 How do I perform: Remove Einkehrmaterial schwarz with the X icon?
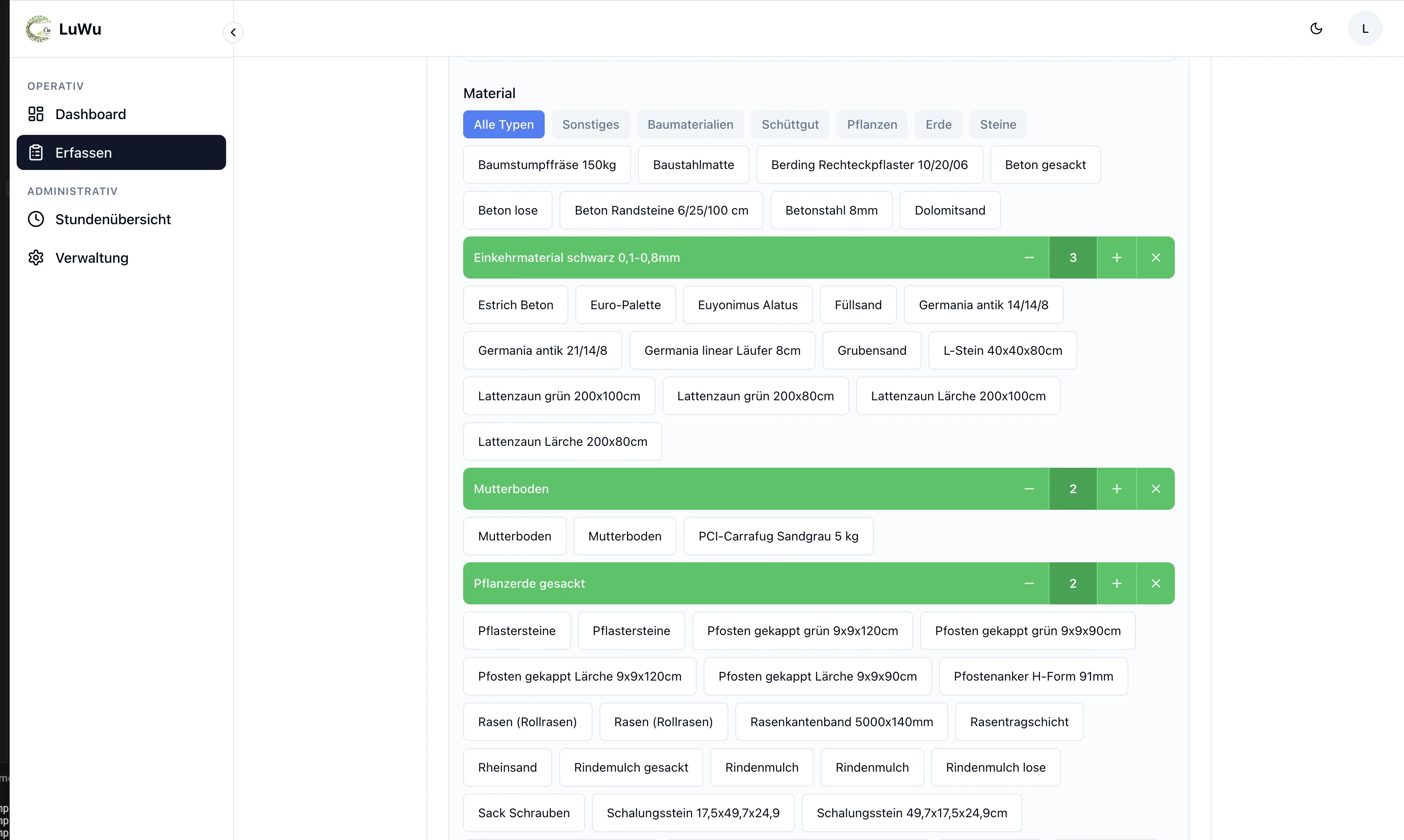[1156, 258]
